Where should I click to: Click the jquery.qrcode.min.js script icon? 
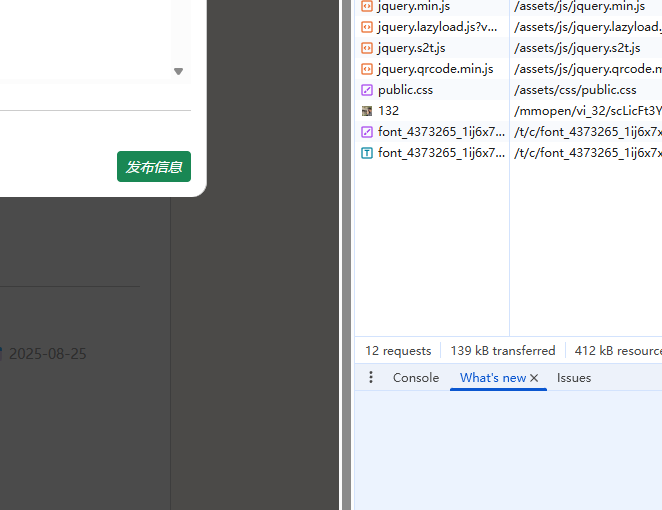coord(367,69)
